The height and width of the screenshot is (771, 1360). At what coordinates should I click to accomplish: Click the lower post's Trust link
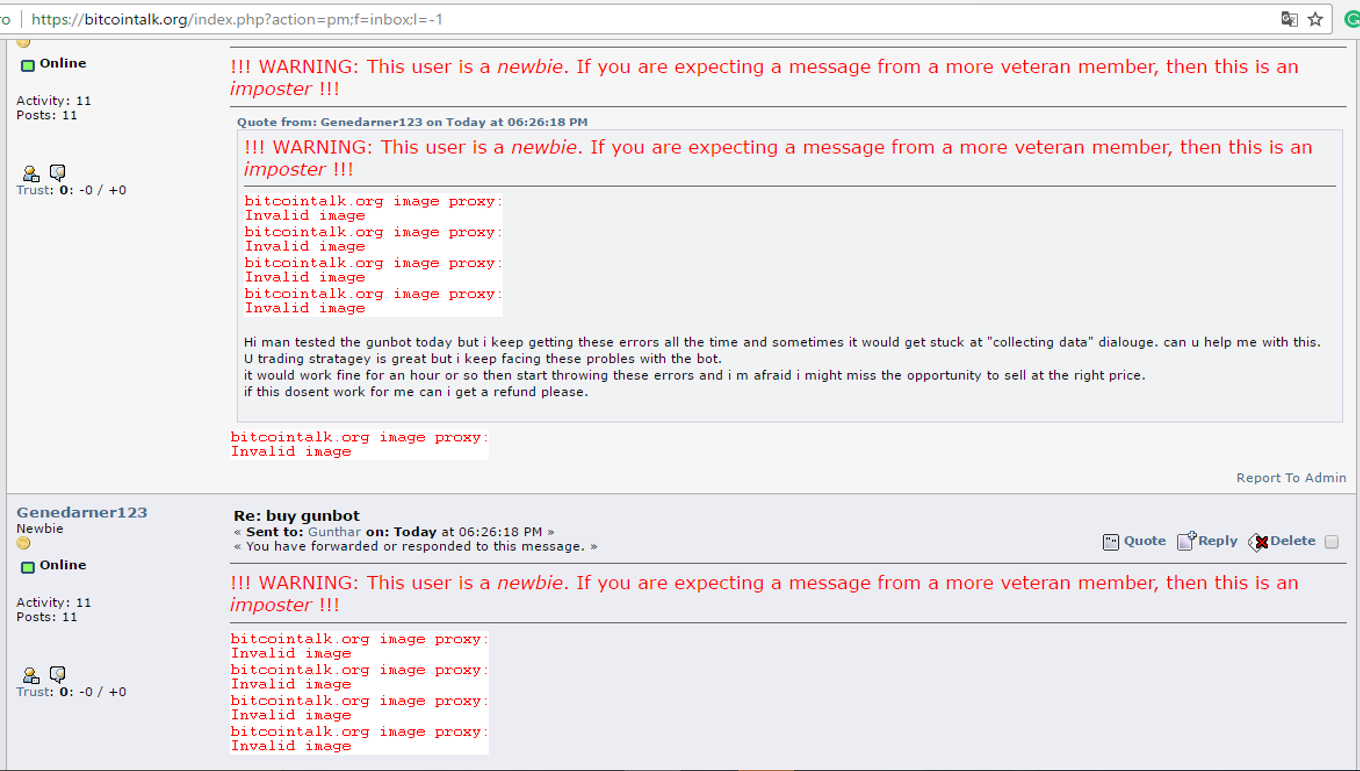[x=34, y=692]
